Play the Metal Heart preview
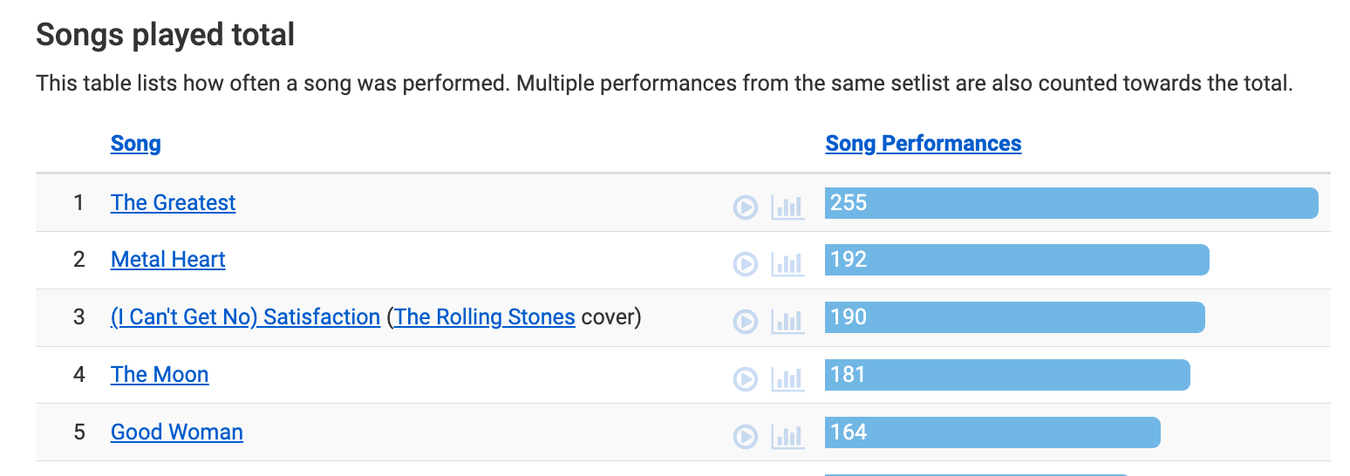This screenshot has height=476, width=1350. coord(745,264)
